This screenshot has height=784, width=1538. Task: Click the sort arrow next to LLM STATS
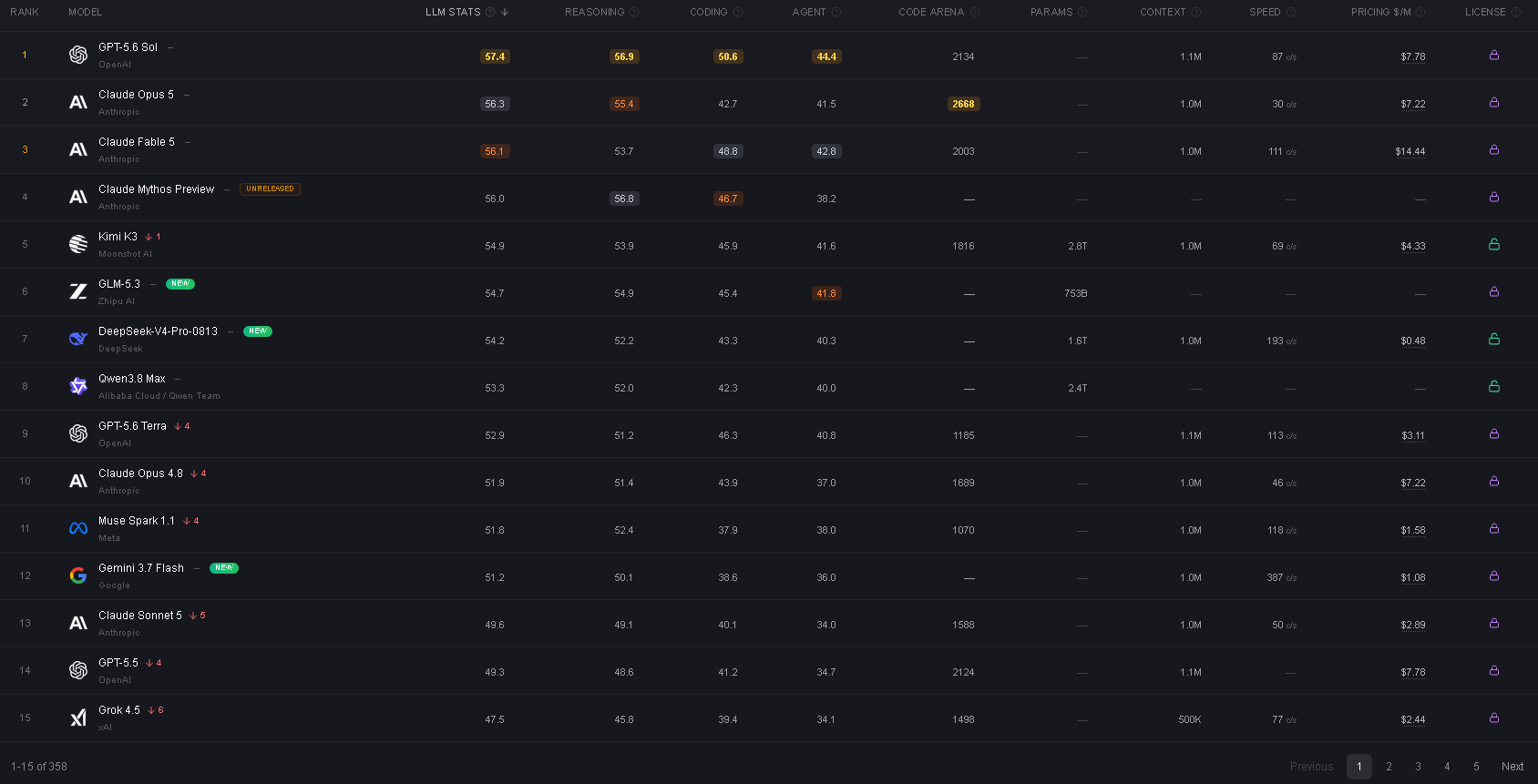pyautogui.click(x=505, y=12)
